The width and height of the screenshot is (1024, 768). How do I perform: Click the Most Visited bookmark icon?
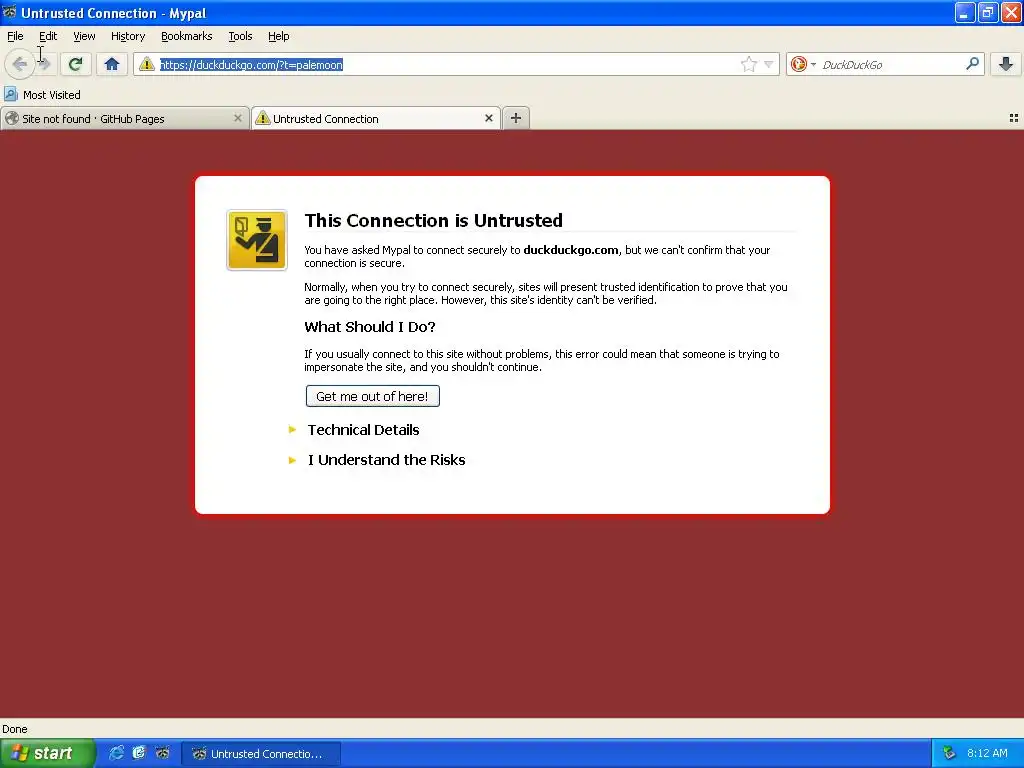pos(10,95)
